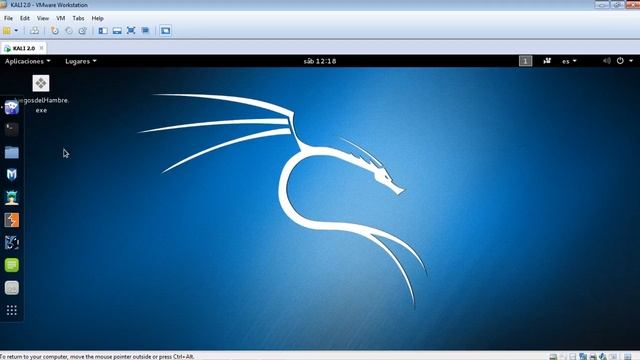Click the hard disk status bar icon

(x=553, y=357)
